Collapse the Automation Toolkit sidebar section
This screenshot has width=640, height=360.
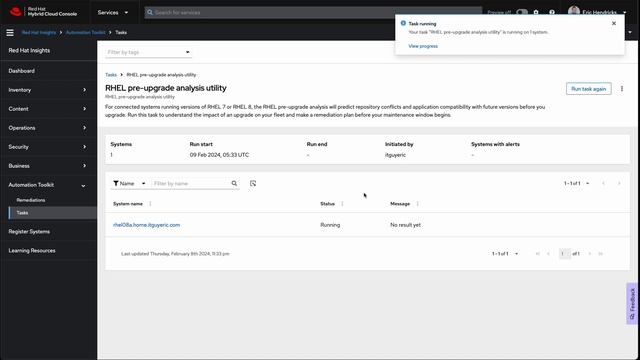point(48,185)
